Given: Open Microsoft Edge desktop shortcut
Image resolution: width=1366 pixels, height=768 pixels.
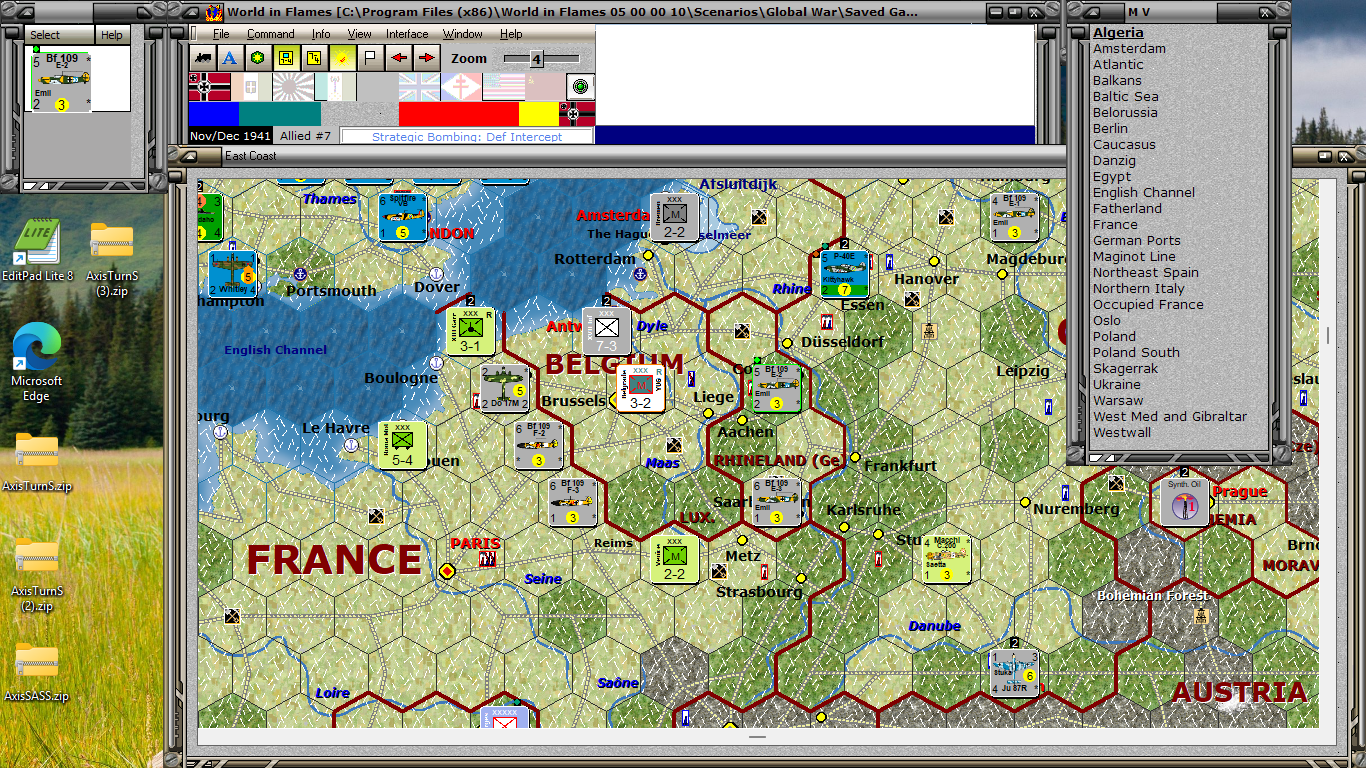Looking at the screenshot, I should [x=37, y=362].
